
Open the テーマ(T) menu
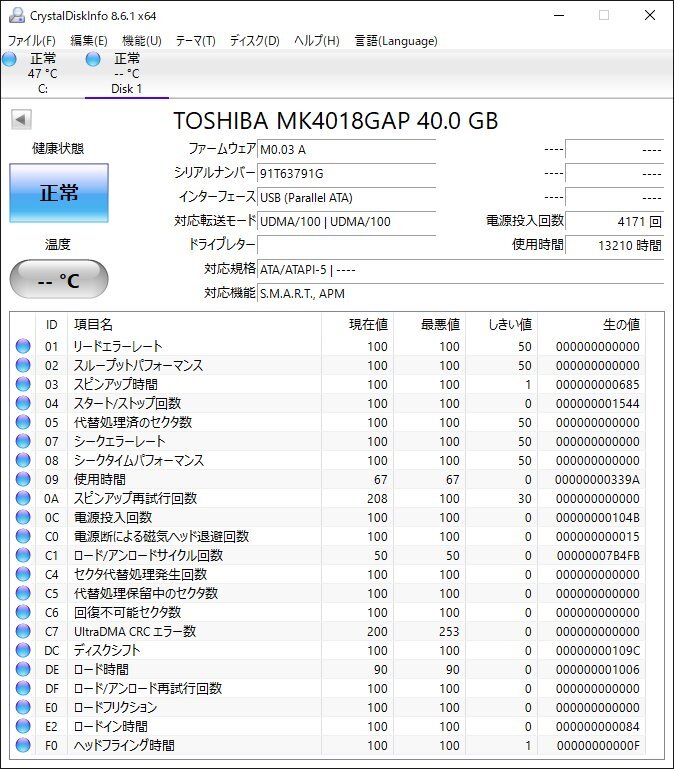click(196, 41)
